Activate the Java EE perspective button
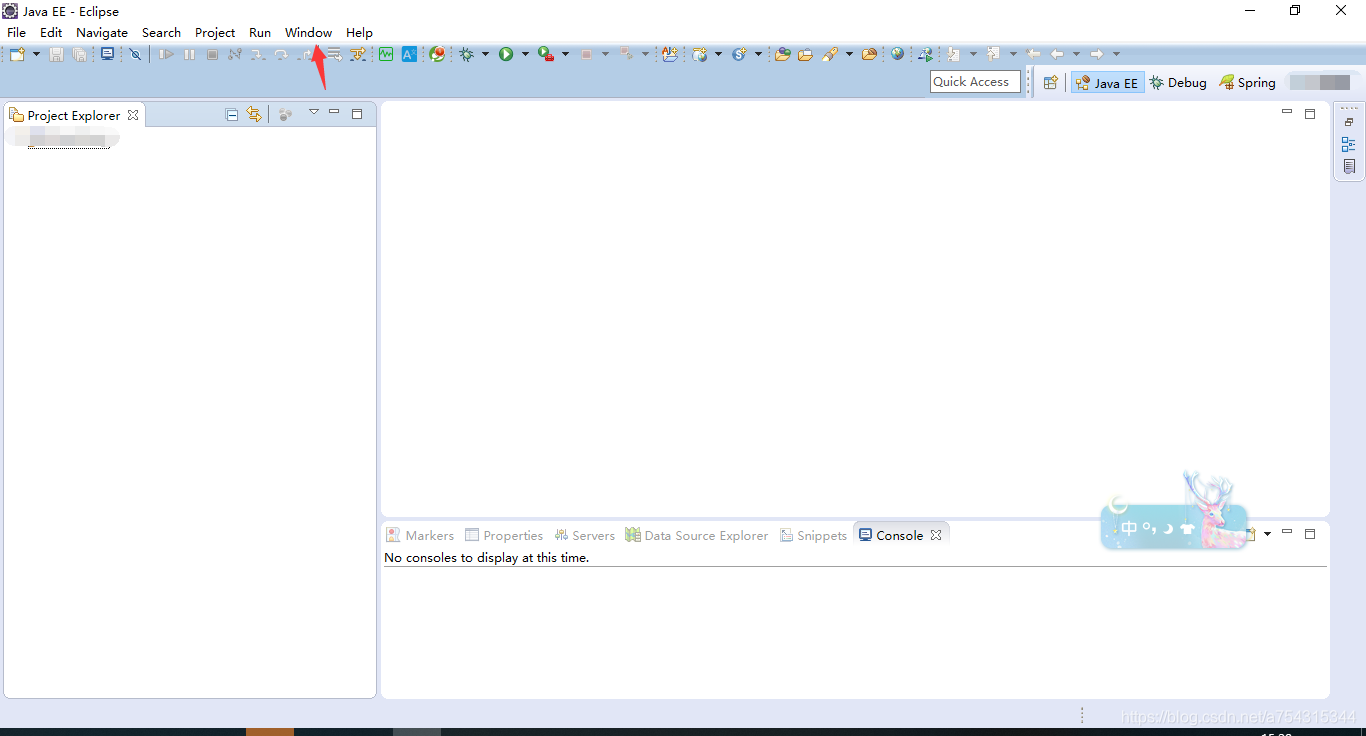This screenshot has height=736, width=1366. [1107, 82]
